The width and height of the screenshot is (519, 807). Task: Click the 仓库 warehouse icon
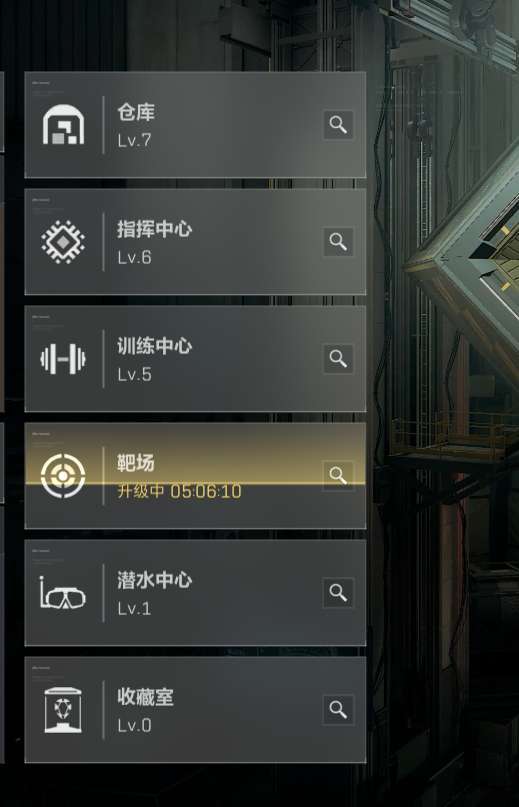(x=63, y=125)
